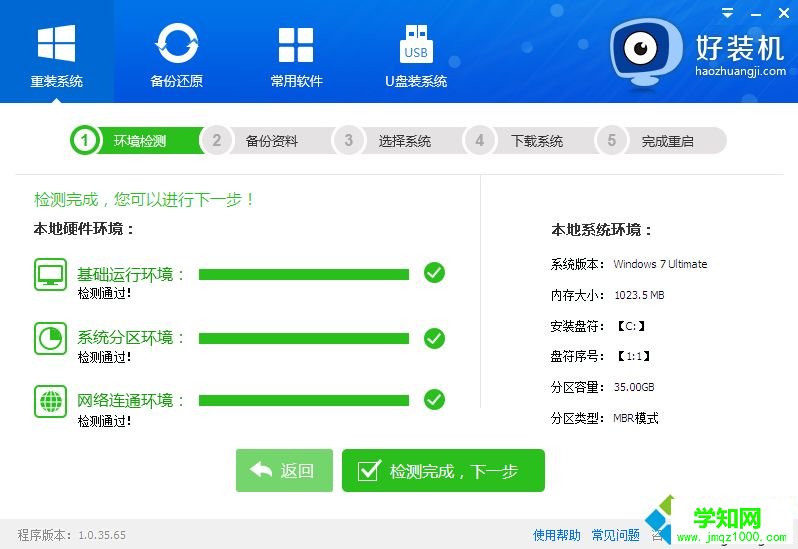Click the MBR模式 partition type value
798x549 pixels.
[636, 418]
